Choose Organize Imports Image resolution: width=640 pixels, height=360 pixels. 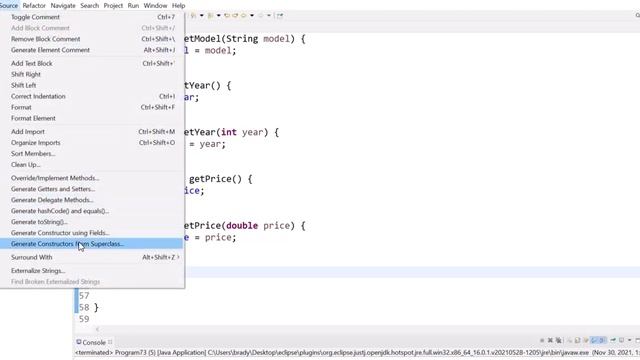[92, 143]
